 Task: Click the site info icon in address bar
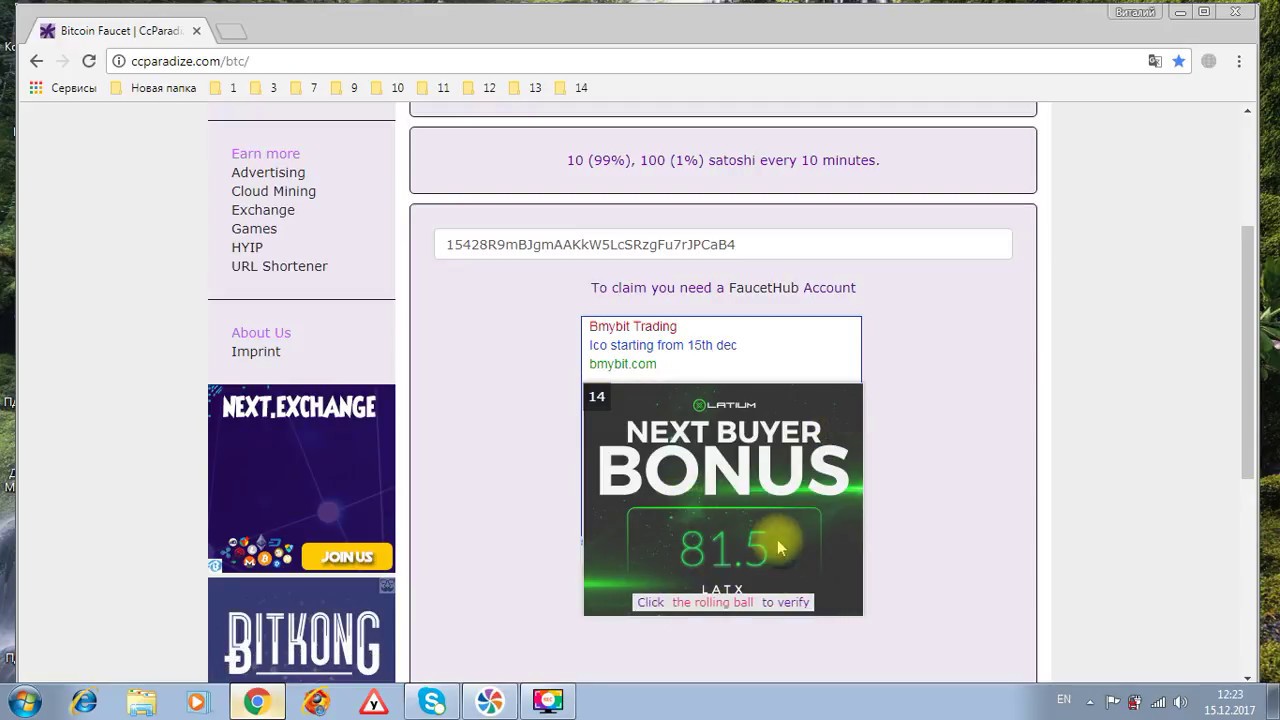tap(118, 61)
